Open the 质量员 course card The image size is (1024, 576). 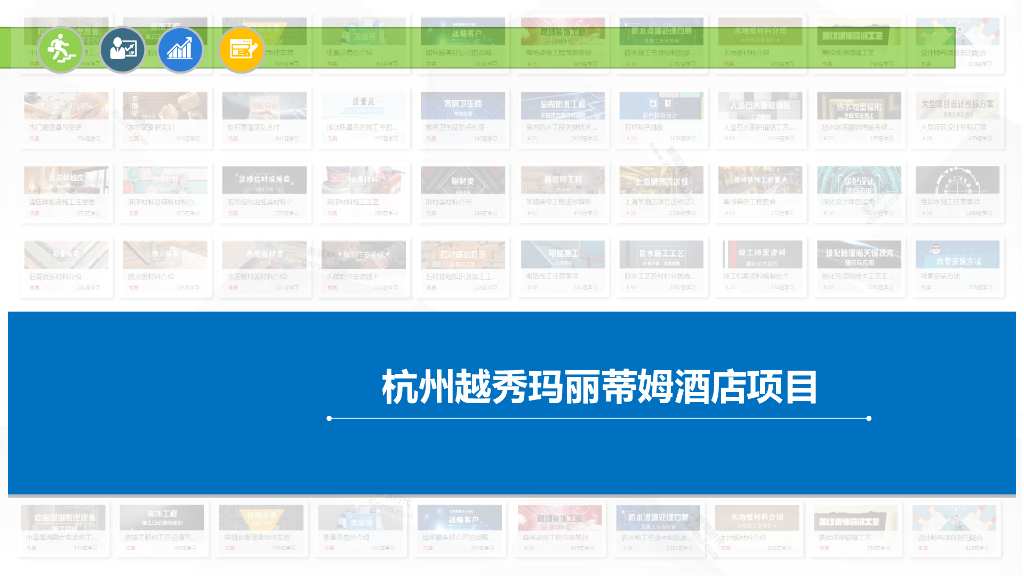point(364,118)
